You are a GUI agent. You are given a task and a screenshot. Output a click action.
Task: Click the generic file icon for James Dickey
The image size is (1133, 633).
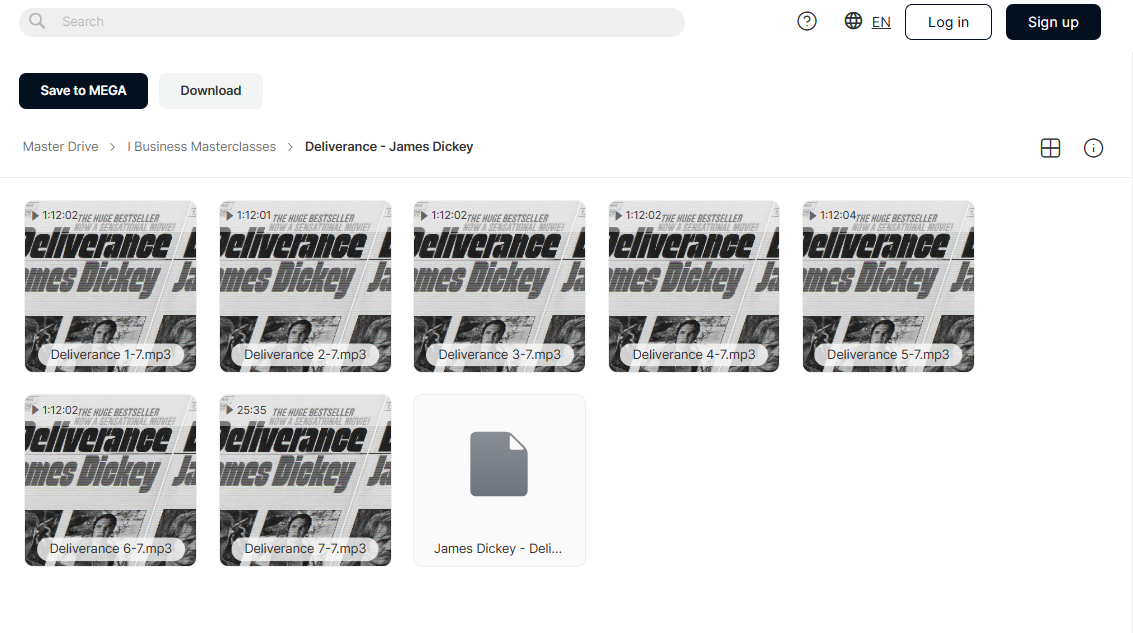point(499,464)
